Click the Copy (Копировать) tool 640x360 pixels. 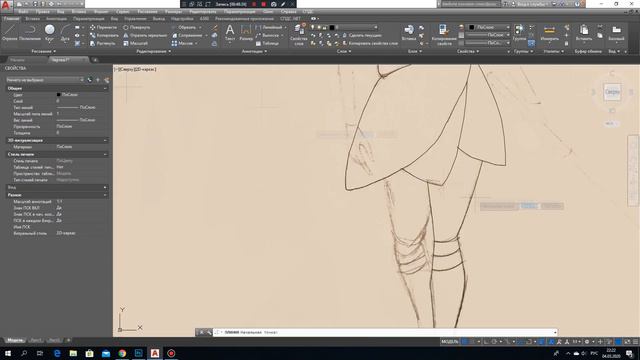[104, 35]
